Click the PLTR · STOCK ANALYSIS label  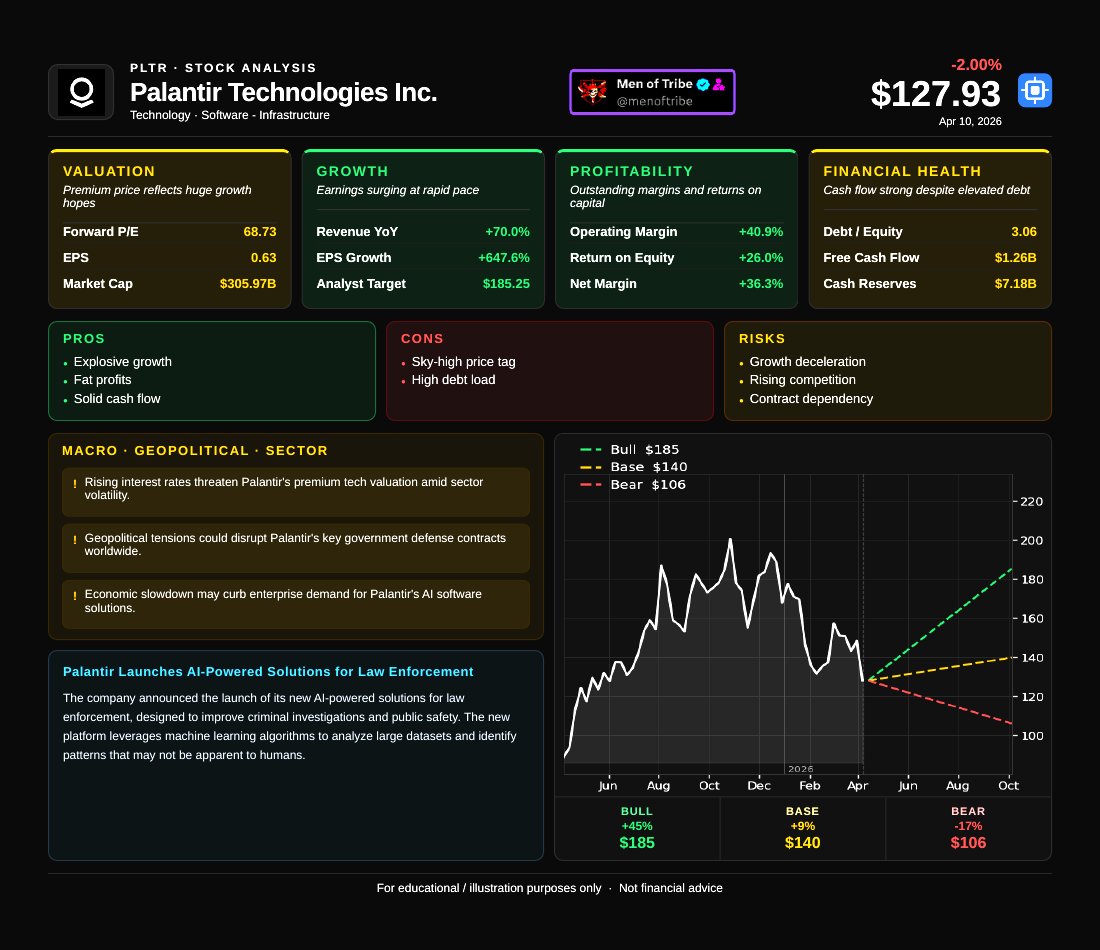click(223, 67)
